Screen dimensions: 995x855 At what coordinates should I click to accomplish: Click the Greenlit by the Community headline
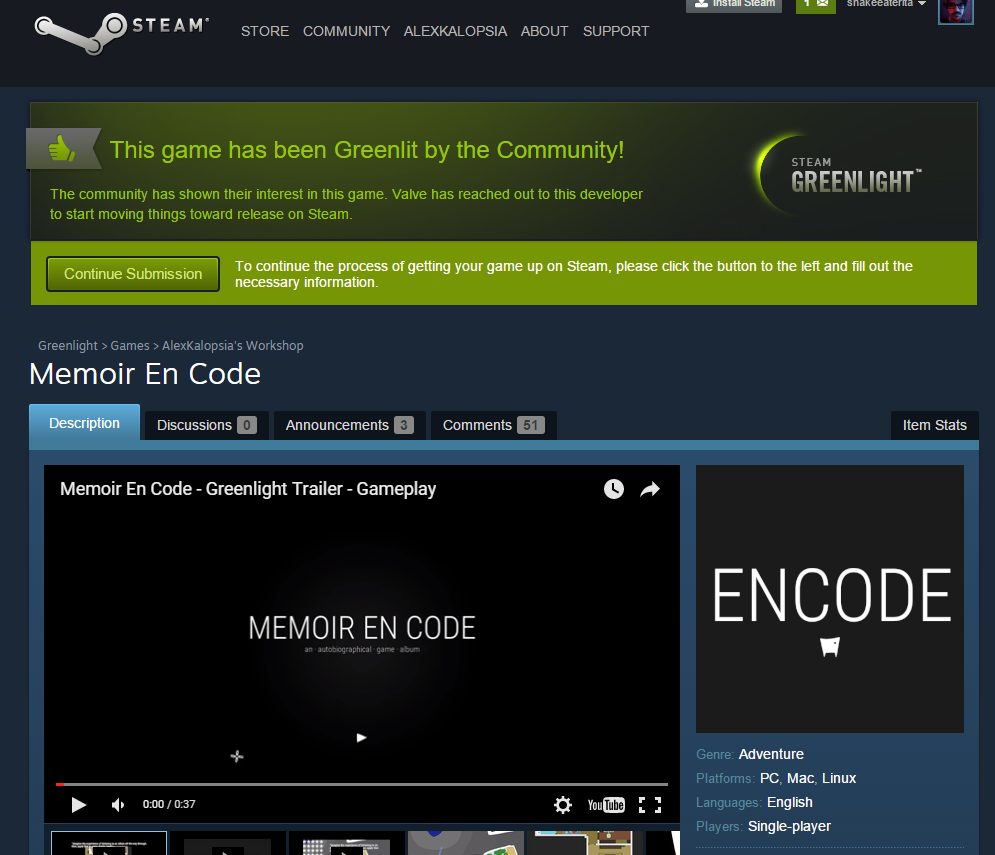pos(367,150)
